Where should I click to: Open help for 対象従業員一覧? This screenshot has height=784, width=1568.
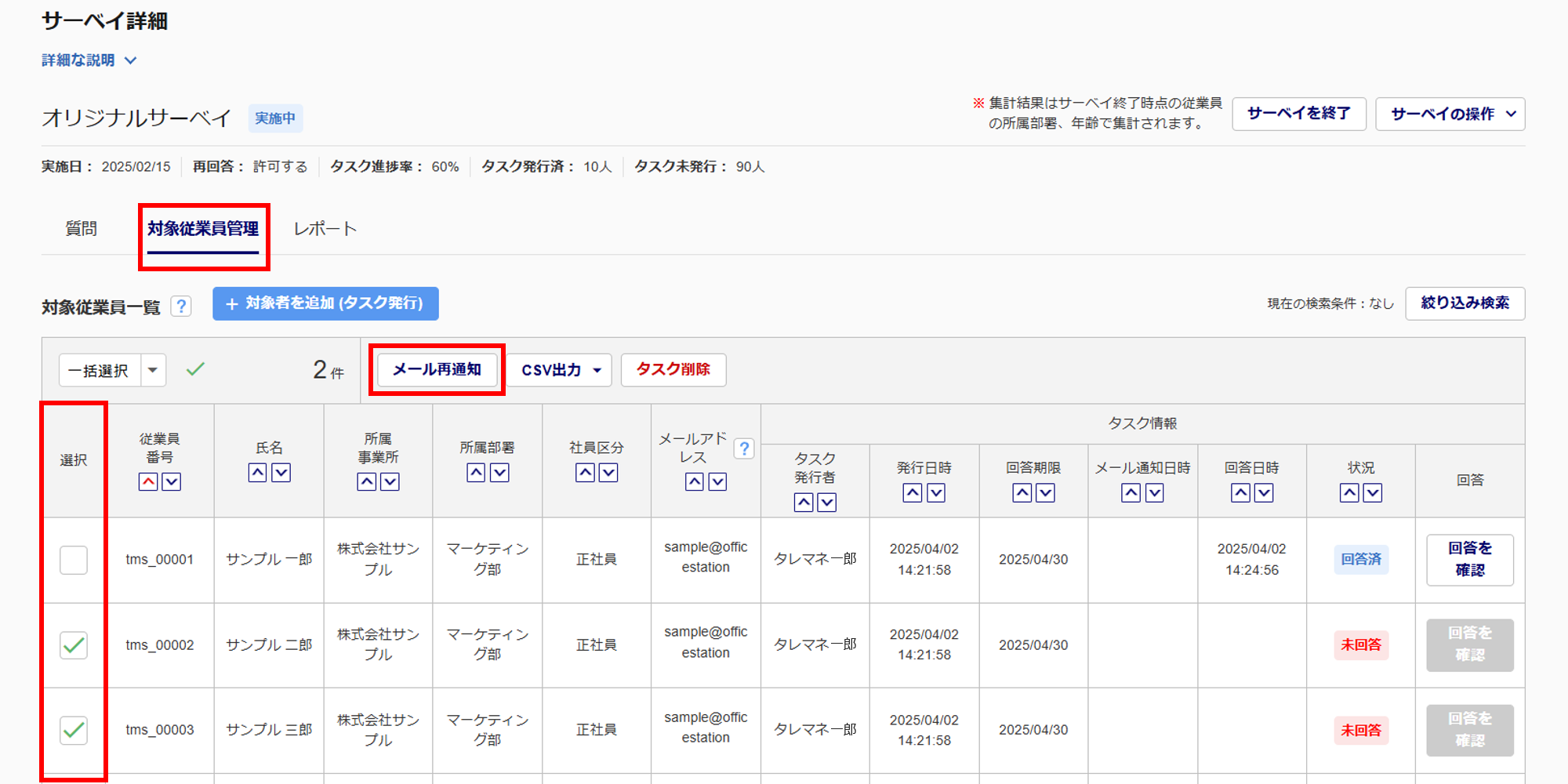(x=181, y=306)
